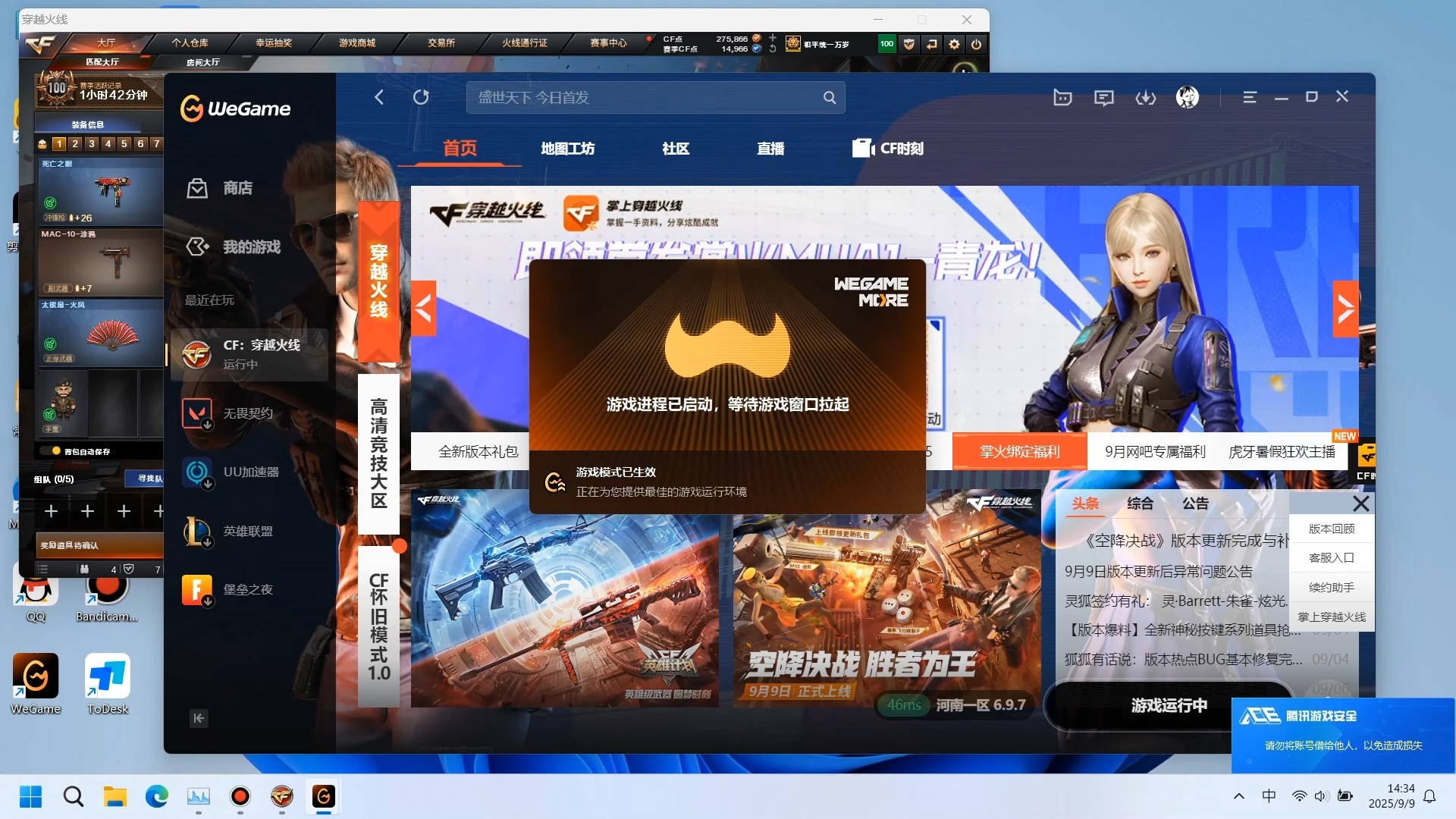Screen dimensions: 1456x819
Task: Open 穿越火线 from the Windows taskbar
Action: (x=281, y=797)
